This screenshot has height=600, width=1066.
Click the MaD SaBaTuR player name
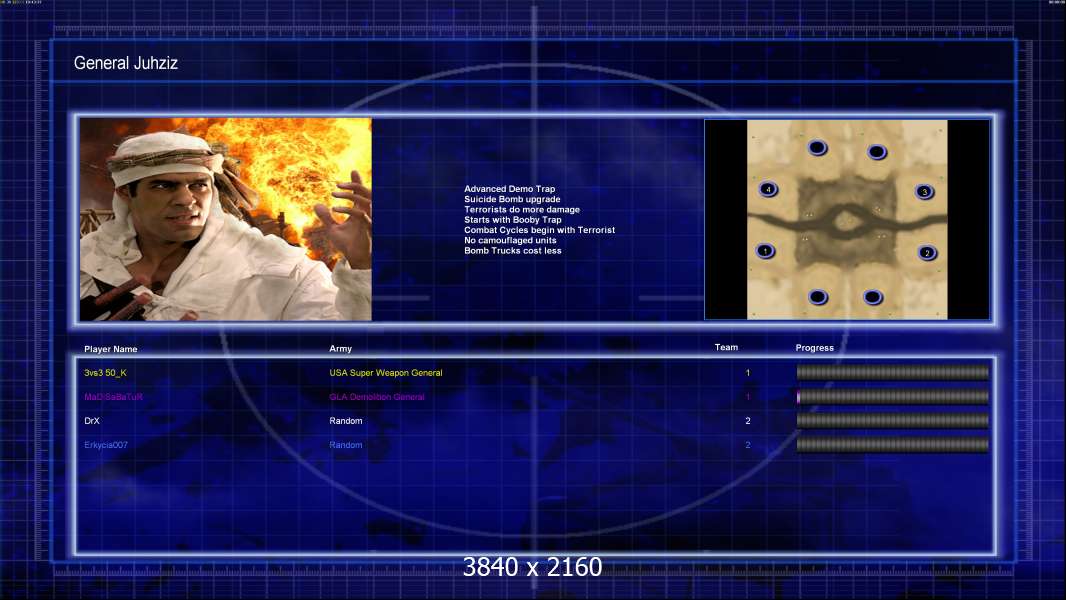pos(114,397)
